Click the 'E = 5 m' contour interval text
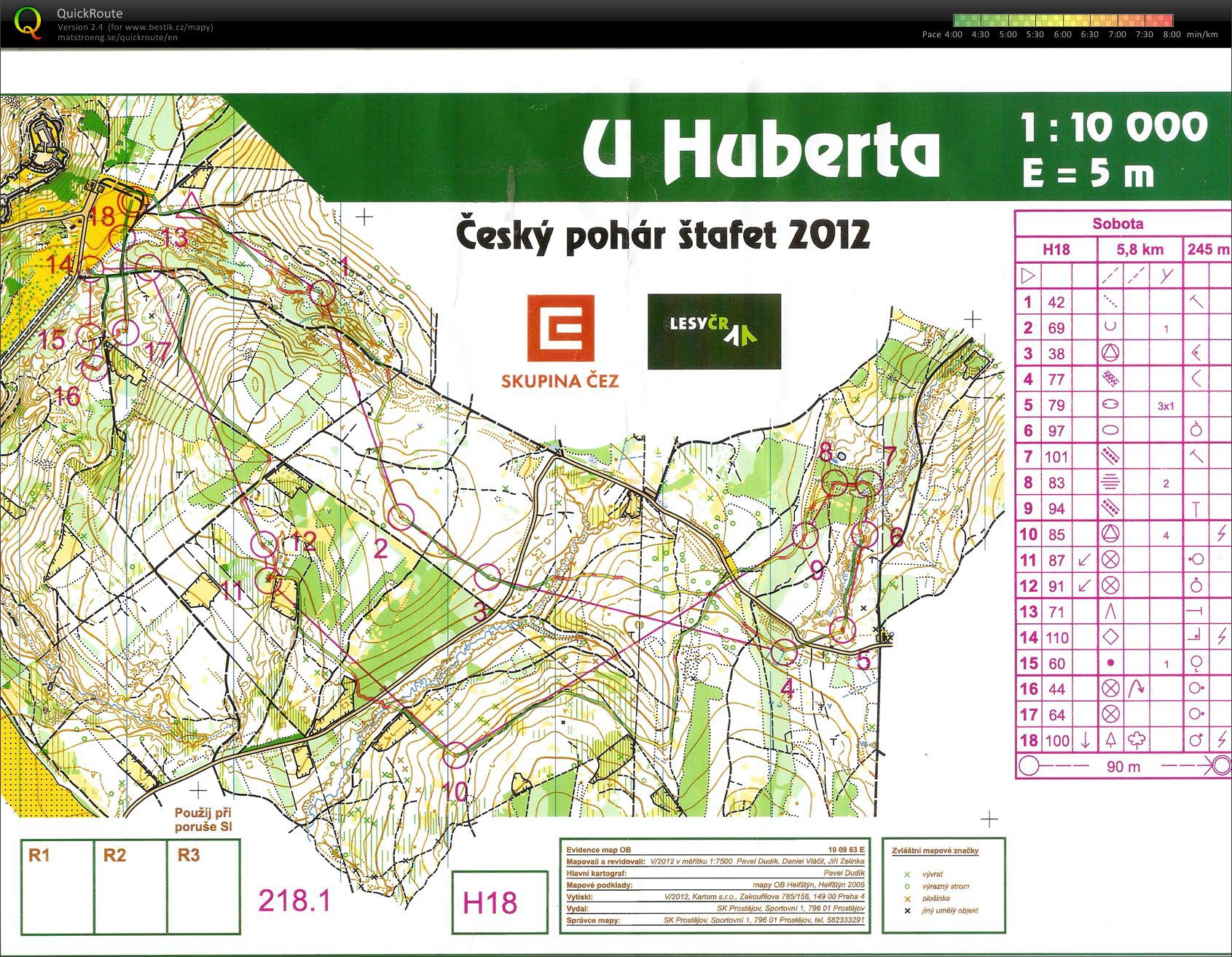 [x=1088, y=173]
